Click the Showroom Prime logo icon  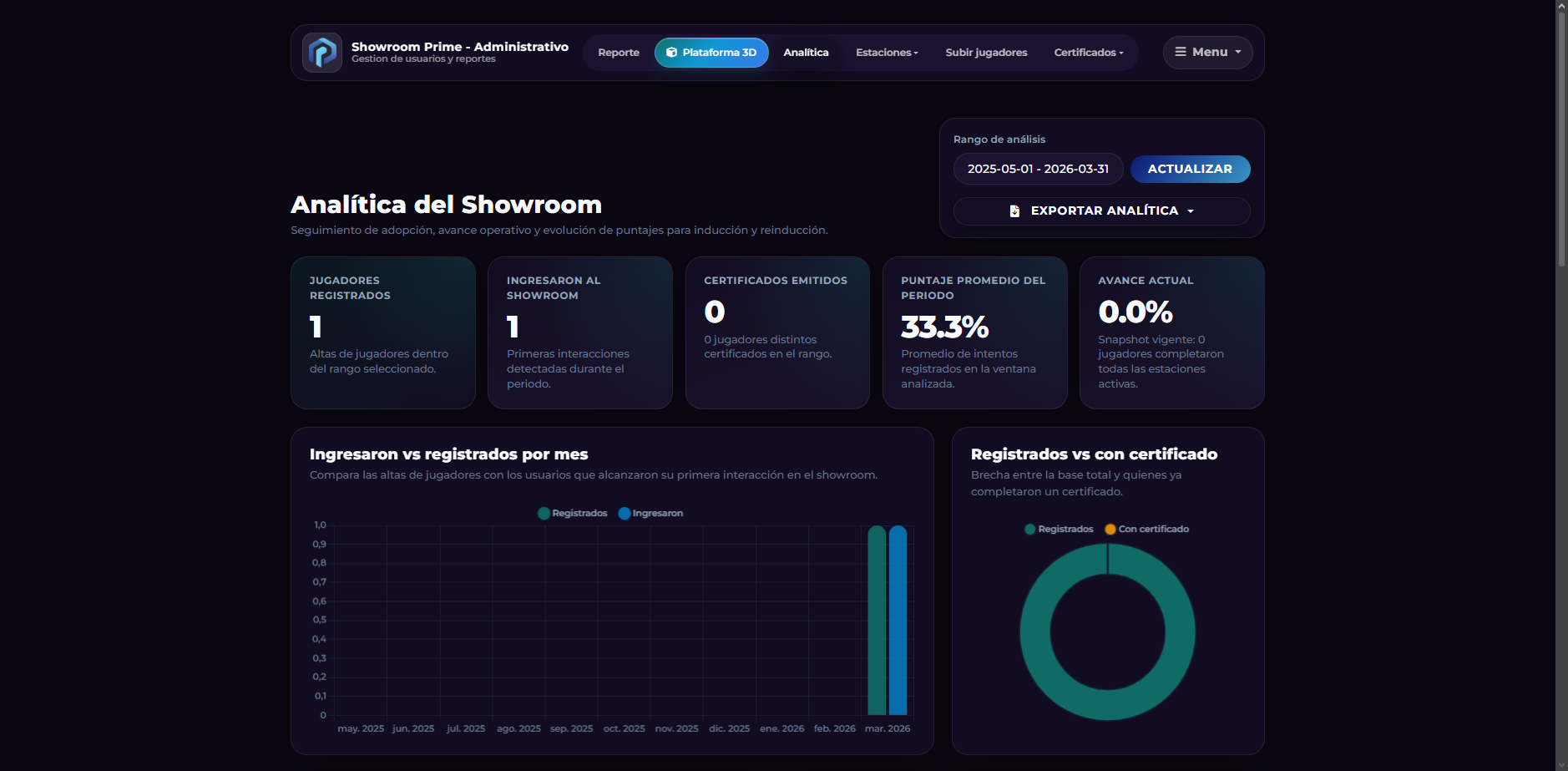coord(322,52)
